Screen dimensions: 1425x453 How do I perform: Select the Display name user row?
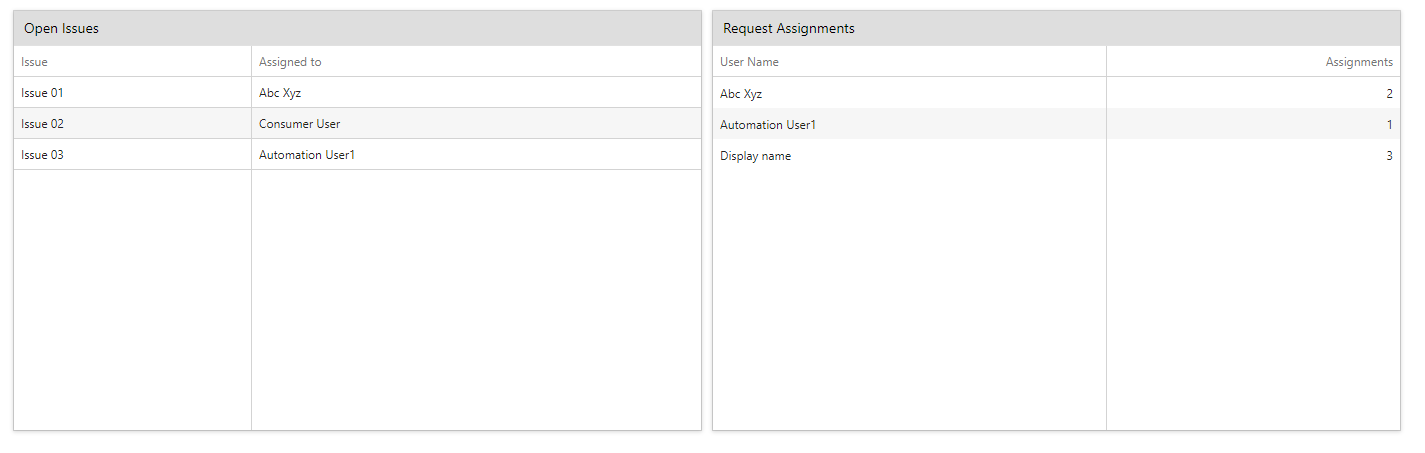tap(1056, 156)
